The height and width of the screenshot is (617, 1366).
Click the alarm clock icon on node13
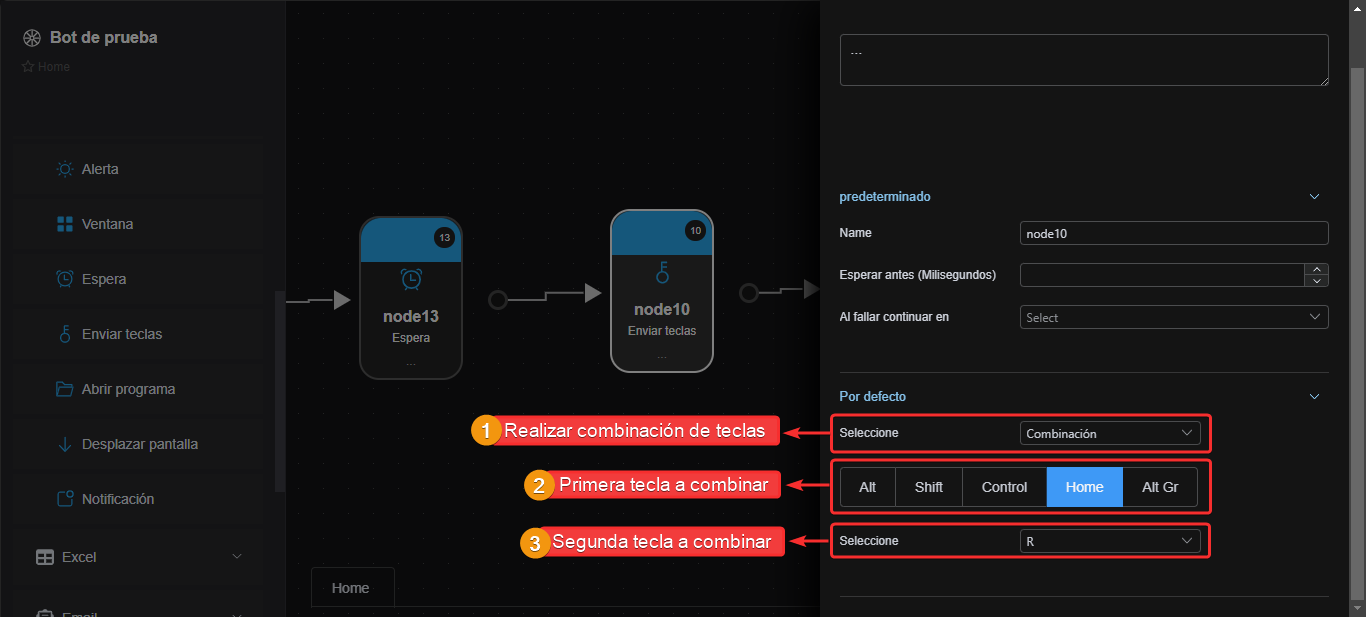[411, 279]
